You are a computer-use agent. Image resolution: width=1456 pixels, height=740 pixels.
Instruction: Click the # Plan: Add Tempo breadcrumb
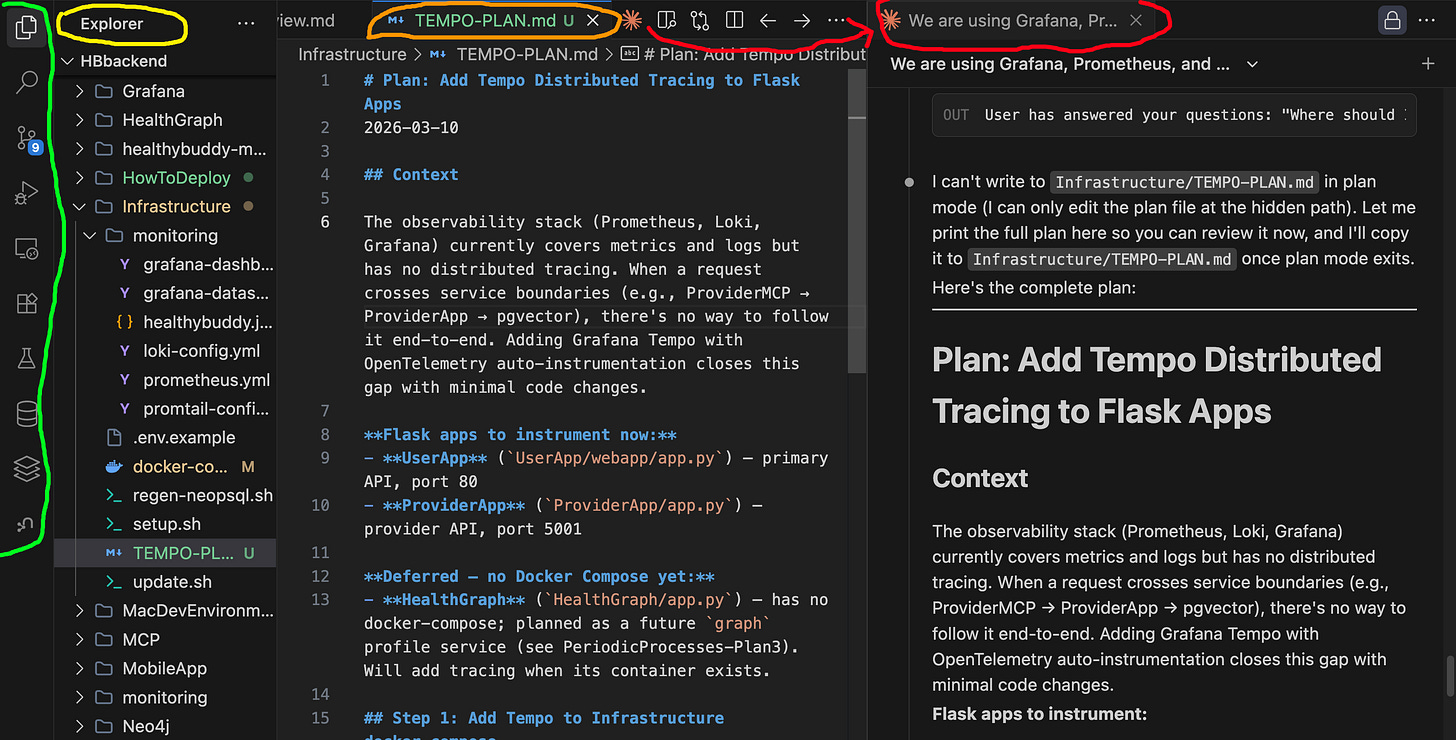(x=755, y=55)
